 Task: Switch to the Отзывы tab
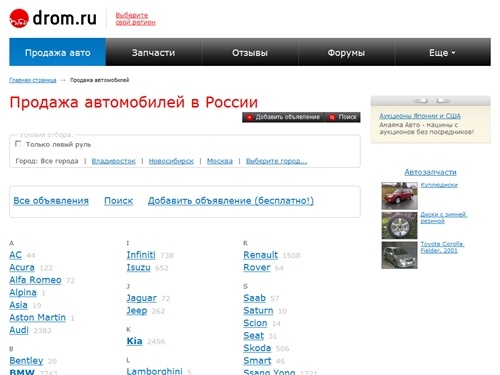pos(250,52)
